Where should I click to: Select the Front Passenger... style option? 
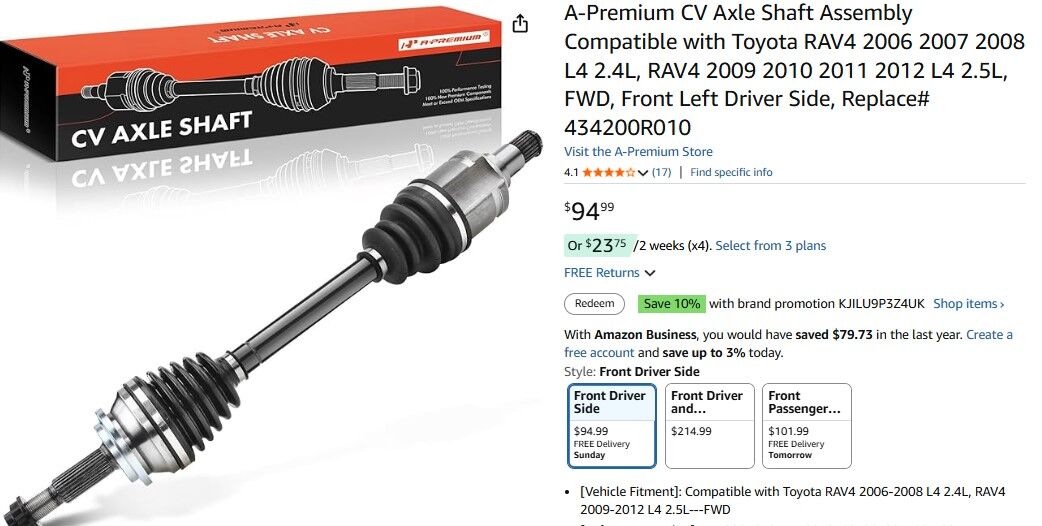[807, 426]
